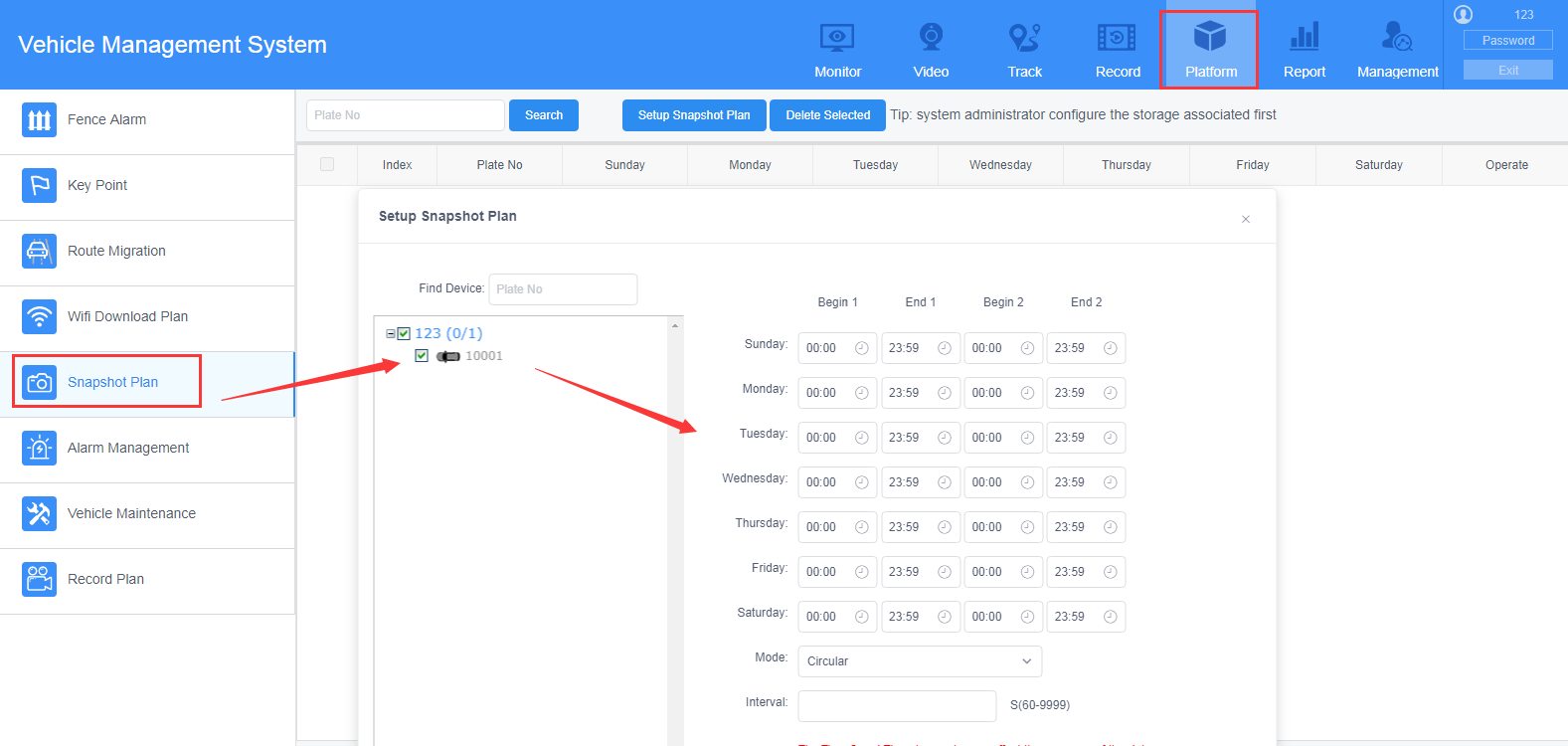This screenshot has width=1568, height=746.
Task: Click the Setup Snapshot Plan button
Action: point(694,115)
